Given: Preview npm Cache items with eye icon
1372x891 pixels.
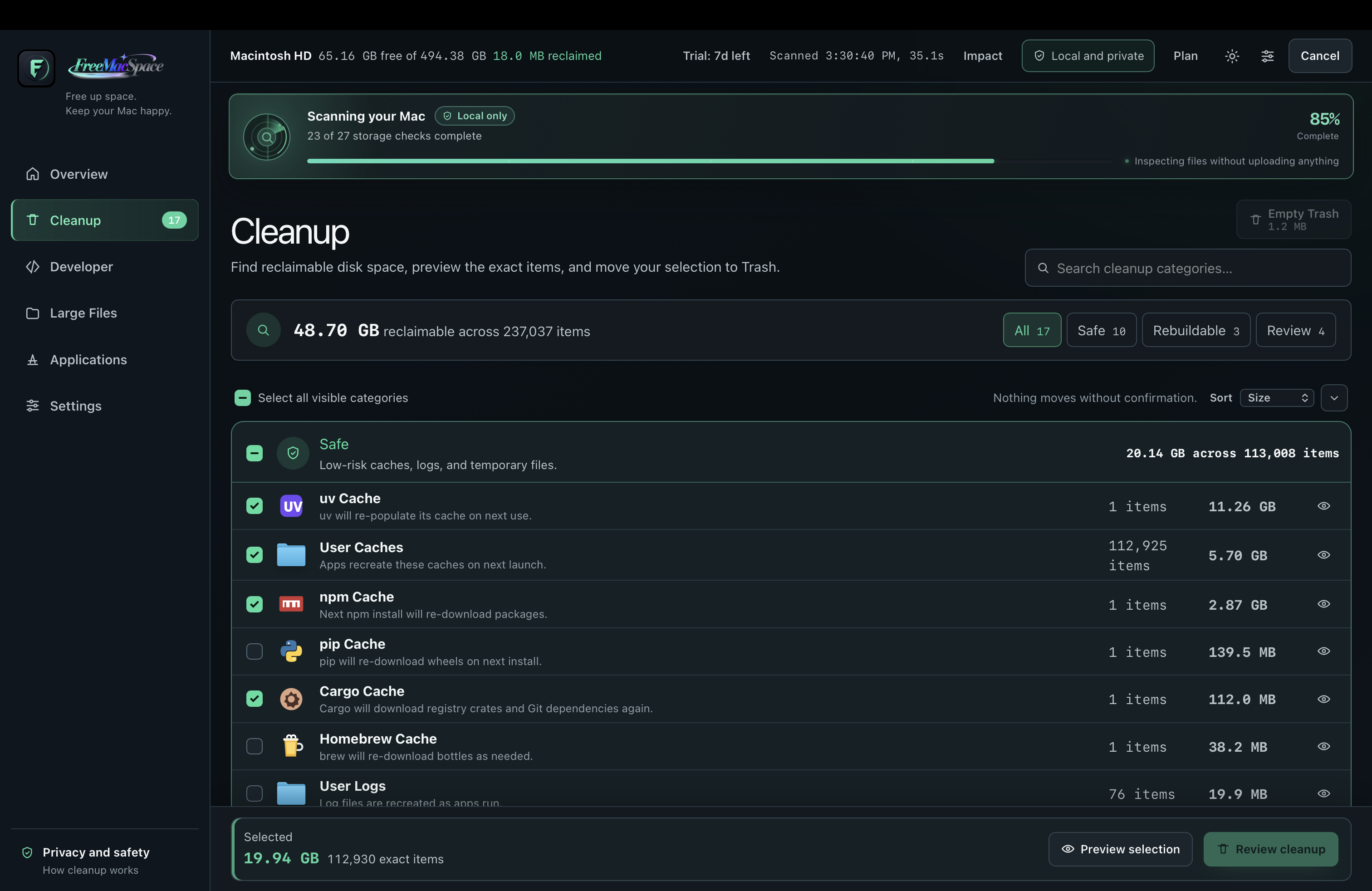Looking at the screenshot, I should (x=1323, y=604).
